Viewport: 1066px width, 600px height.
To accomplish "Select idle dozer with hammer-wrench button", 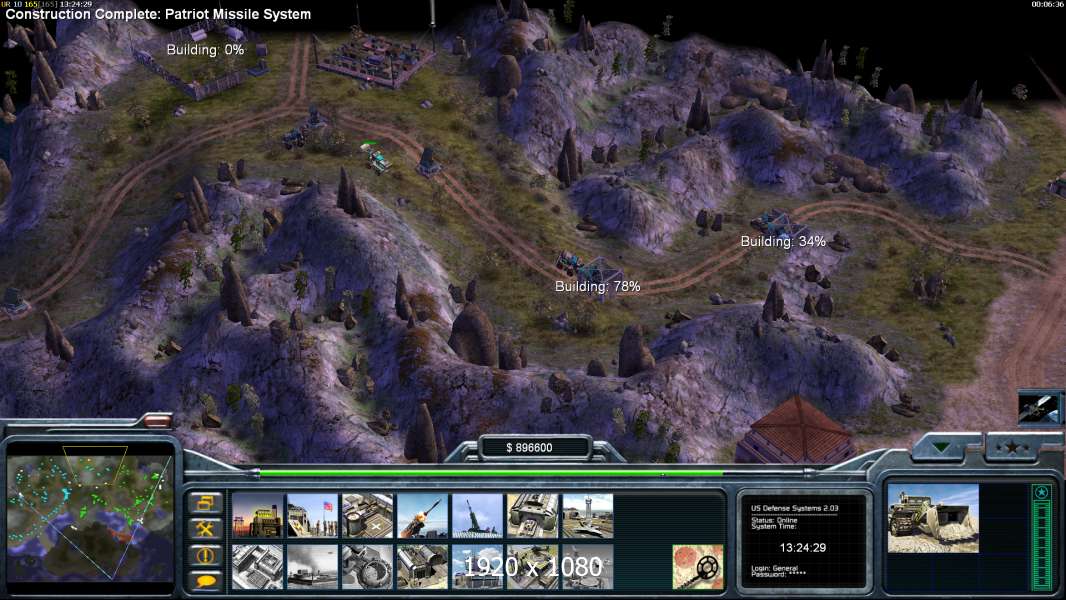I will [205, 529].
